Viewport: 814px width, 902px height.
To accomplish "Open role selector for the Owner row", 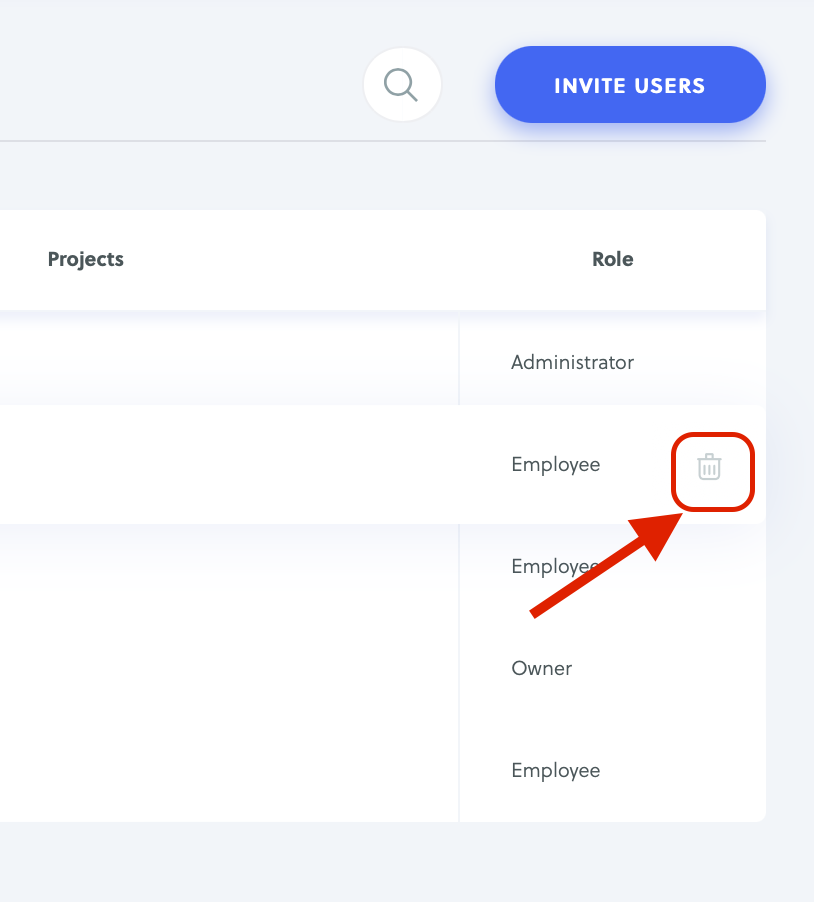I will tap(541, 668).
